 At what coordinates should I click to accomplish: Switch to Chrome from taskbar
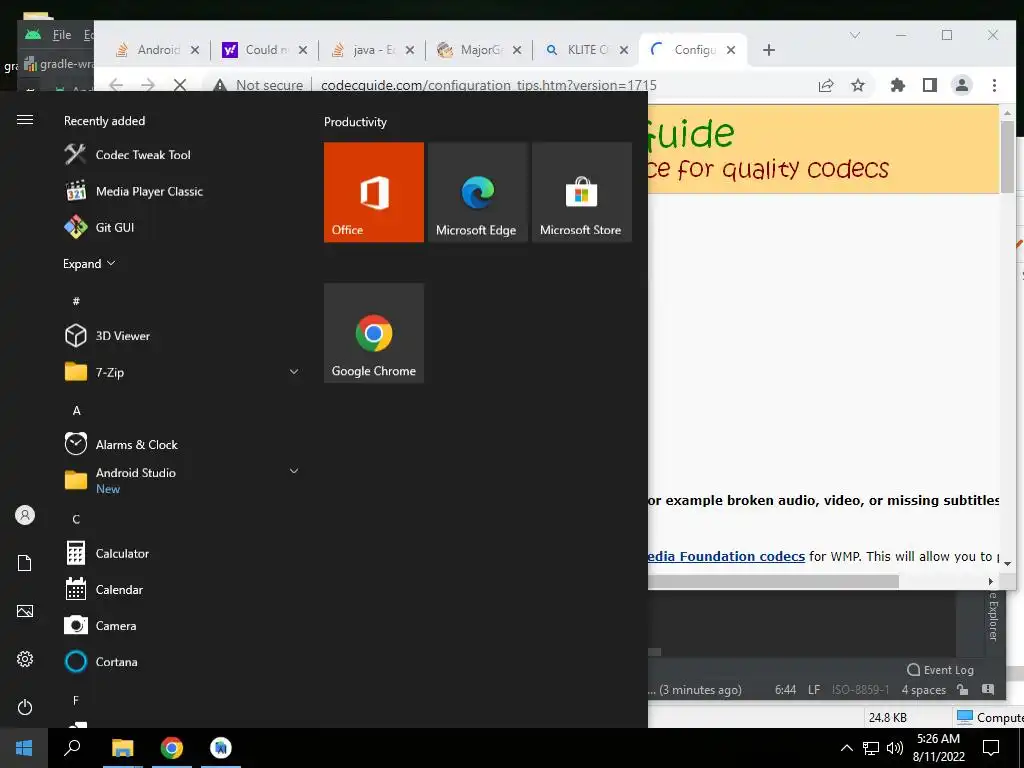pyautogui.click(x=172, y=748)
